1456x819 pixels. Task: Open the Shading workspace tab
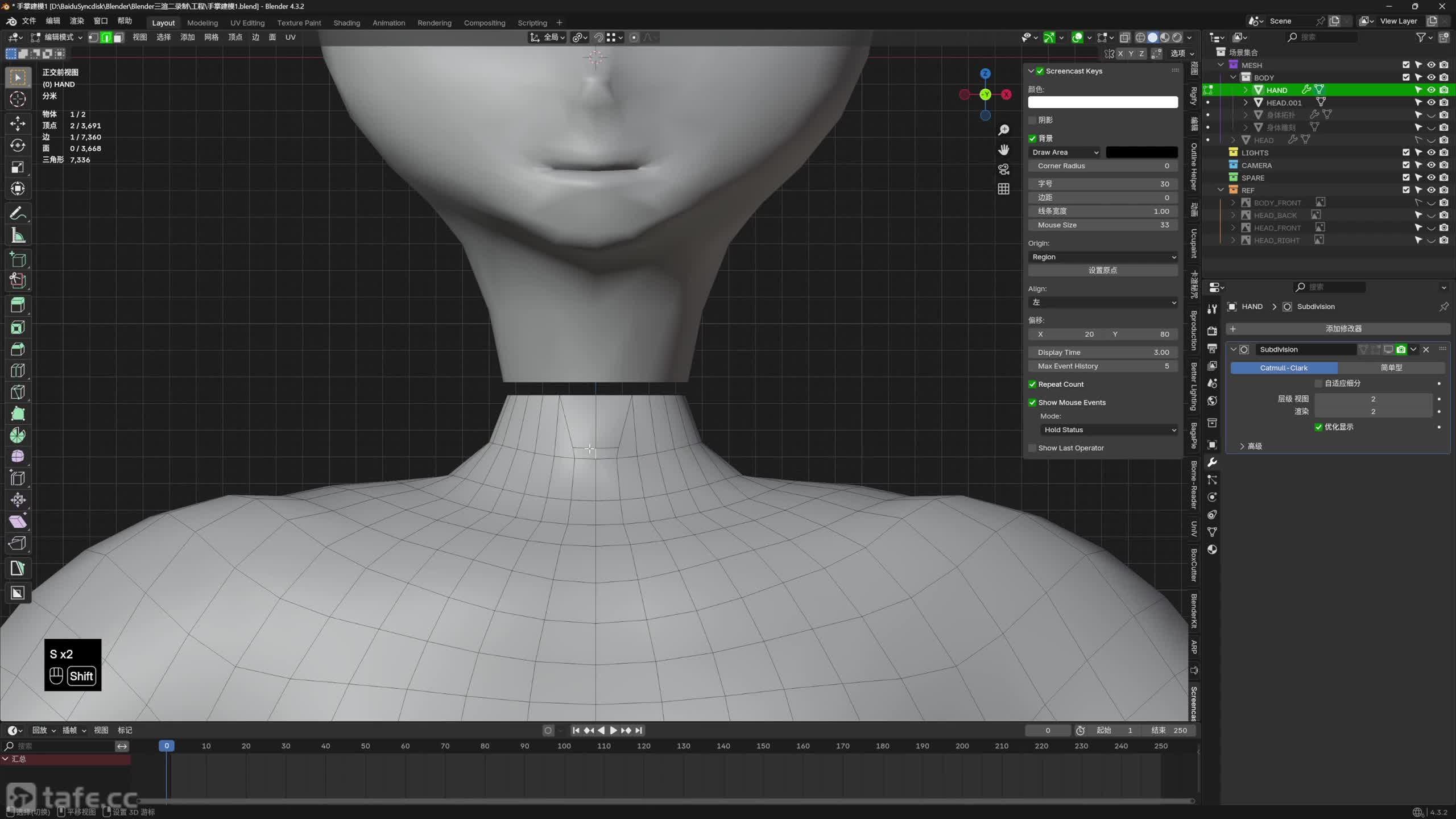coord(346,23)
